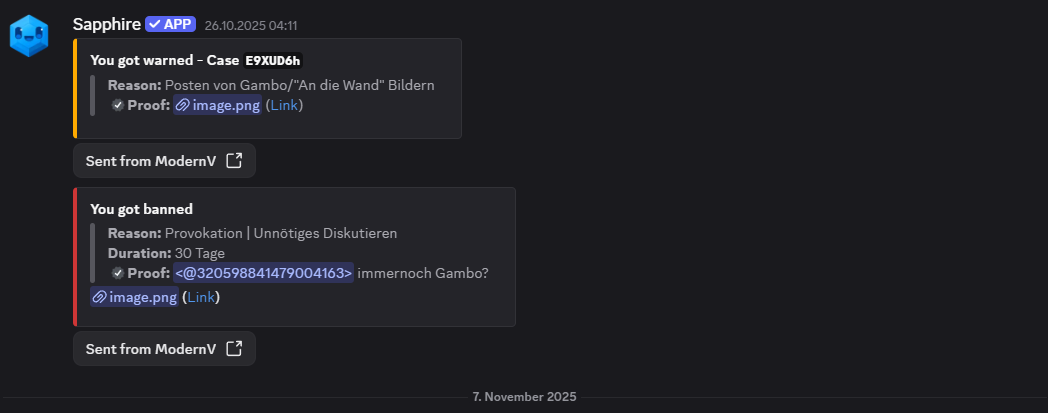
Task: Click the external link icon on the first Sent from ModernV button
Action: click(234, 161)
